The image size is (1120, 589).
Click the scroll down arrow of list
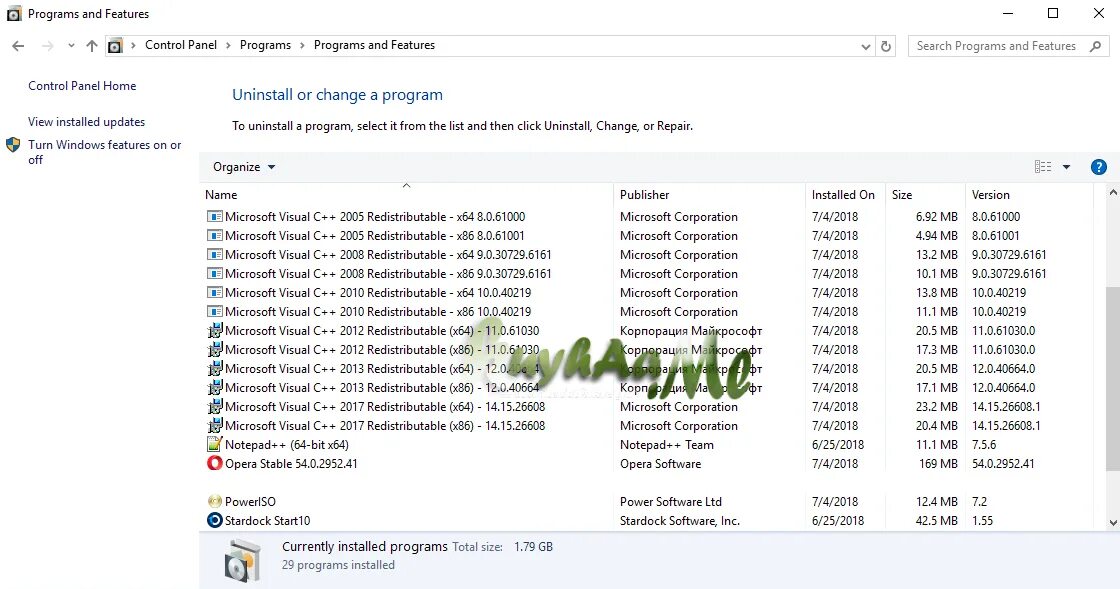tap(1113, 523)
